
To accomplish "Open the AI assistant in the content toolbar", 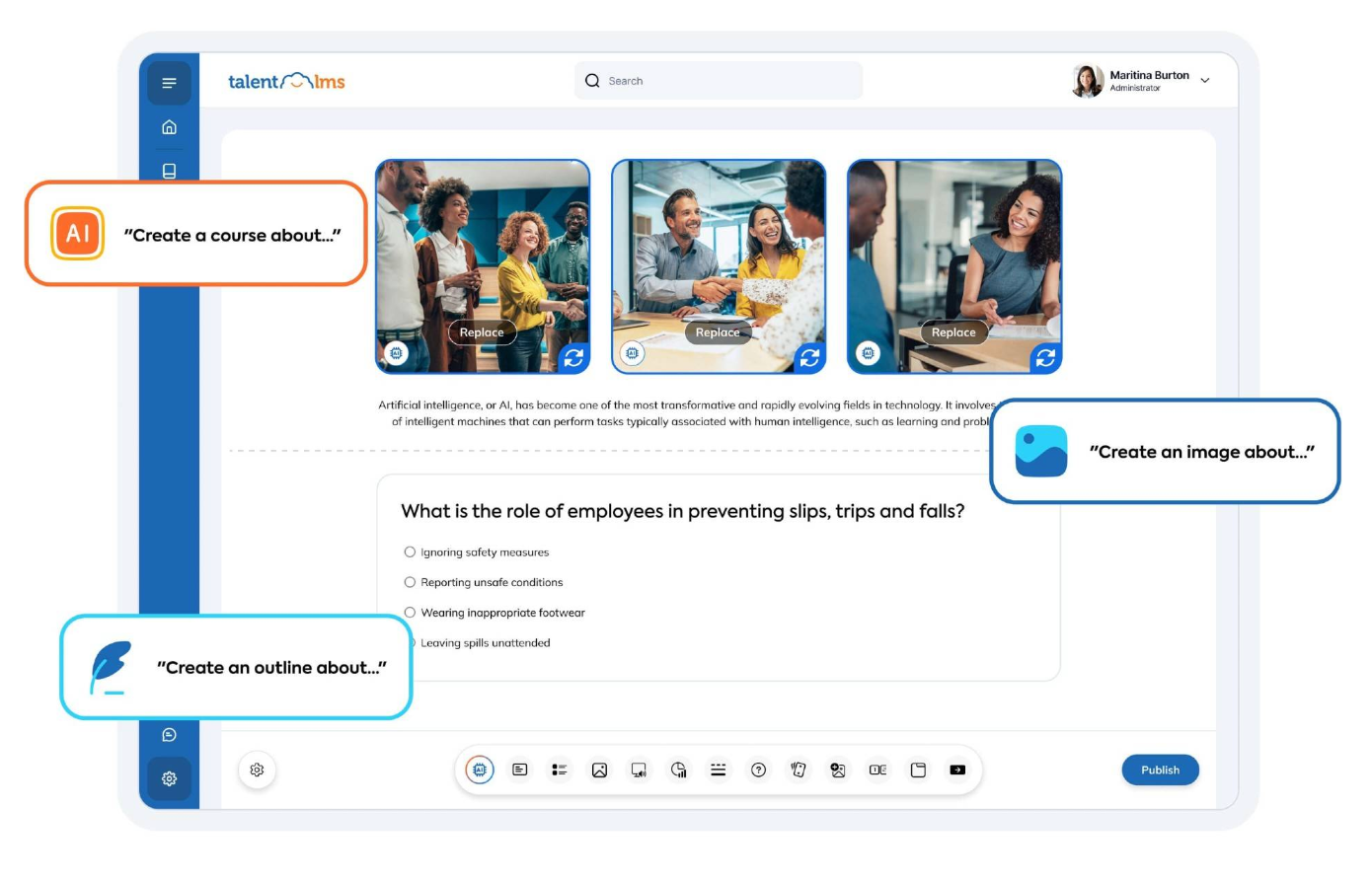I will pyautogui.click(x=480, y=770).
